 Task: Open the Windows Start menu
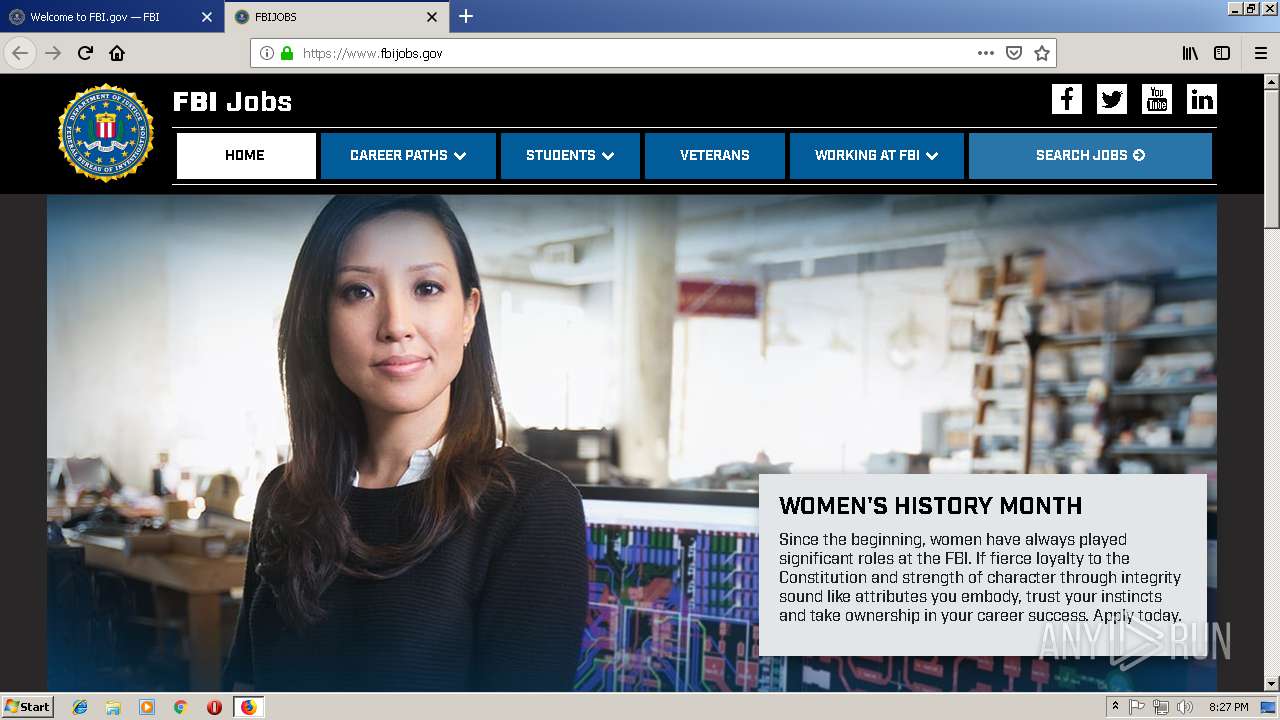point(28,707)
